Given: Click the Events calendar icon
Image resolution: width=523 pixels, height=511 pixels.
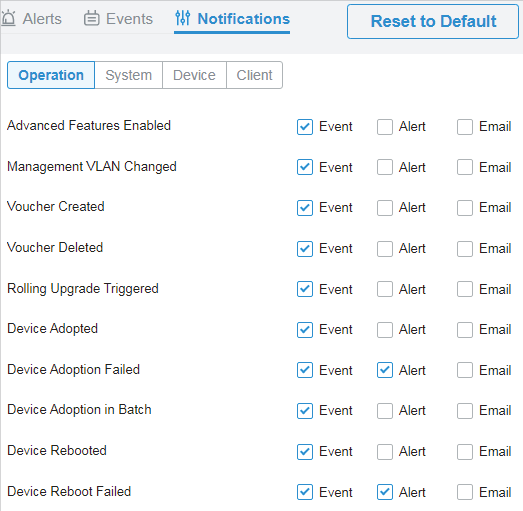Looking at the screenshot, I should [x=91, y=18].
